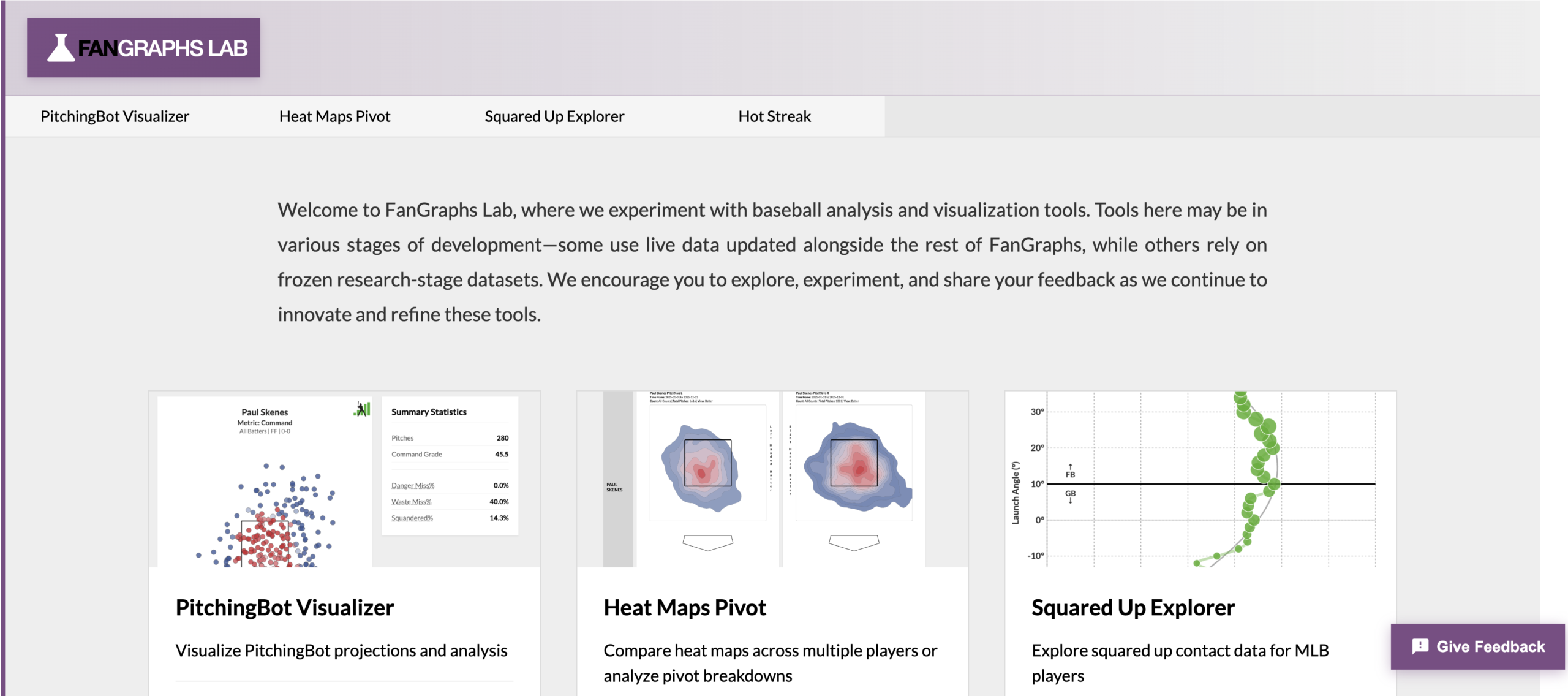1568x696 pixels.
Task: Go to the Hot Streak tab
Action: 774,116
